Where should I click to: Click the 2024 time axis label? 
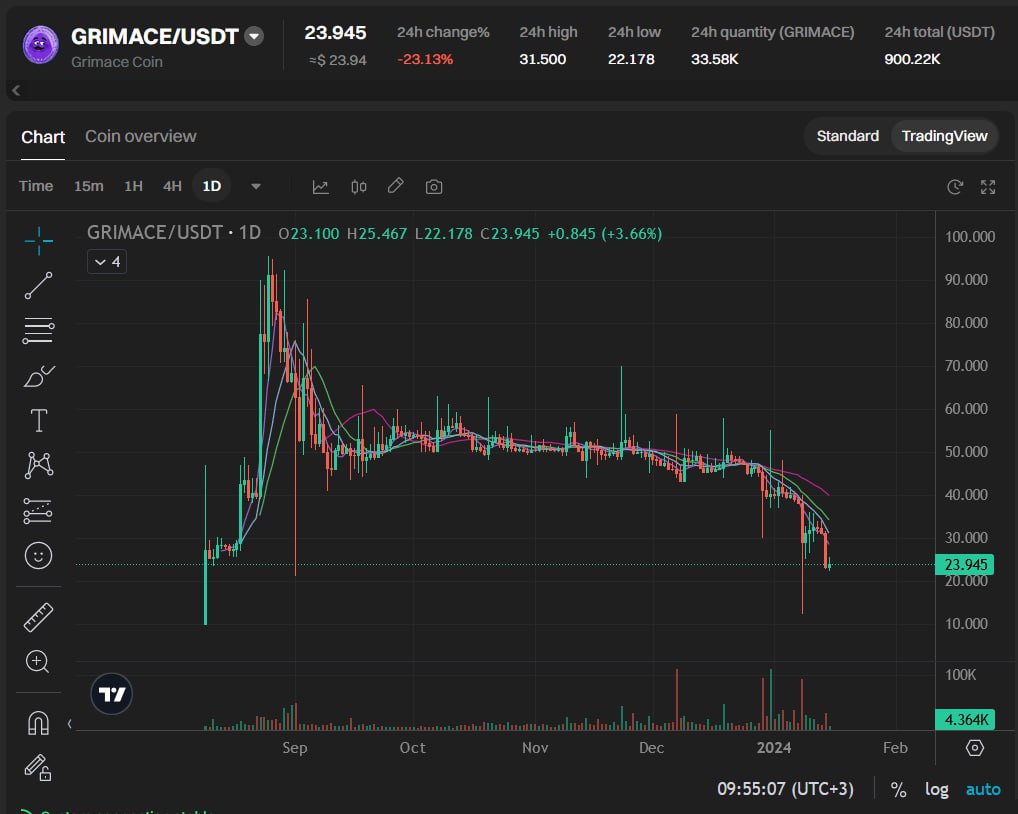[774, 748]
